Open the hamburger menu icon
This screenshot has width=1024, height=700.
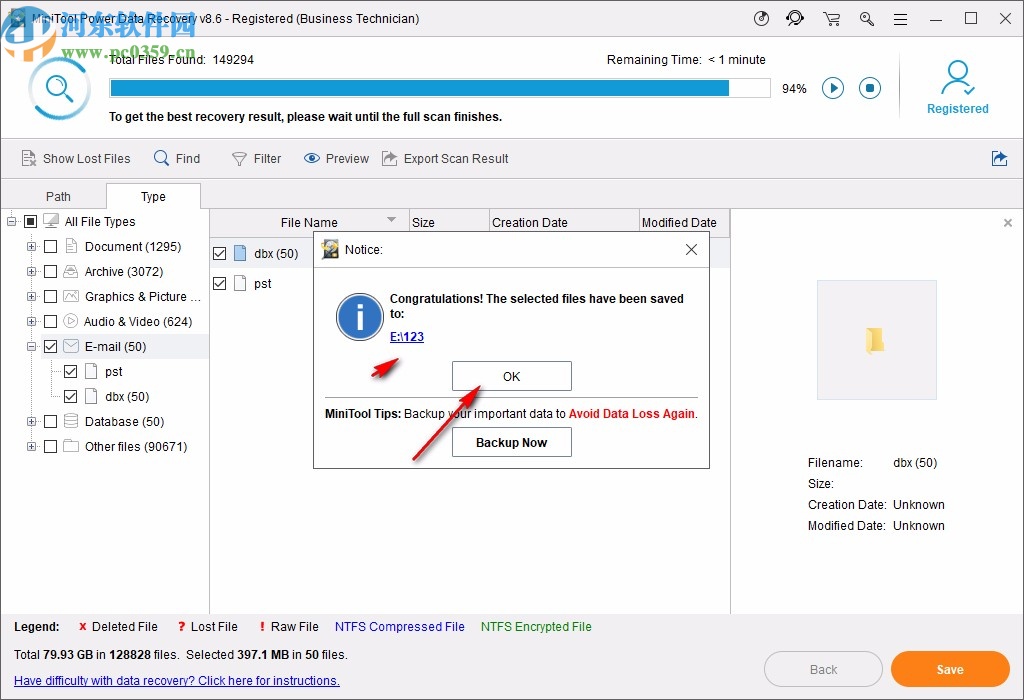(901, 20)
